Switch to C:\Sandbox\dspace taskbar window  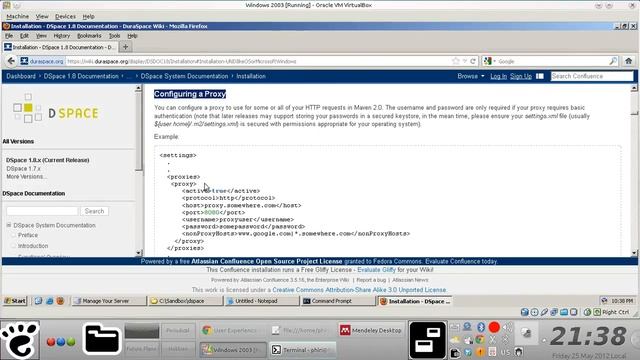(x=186, y=301)
